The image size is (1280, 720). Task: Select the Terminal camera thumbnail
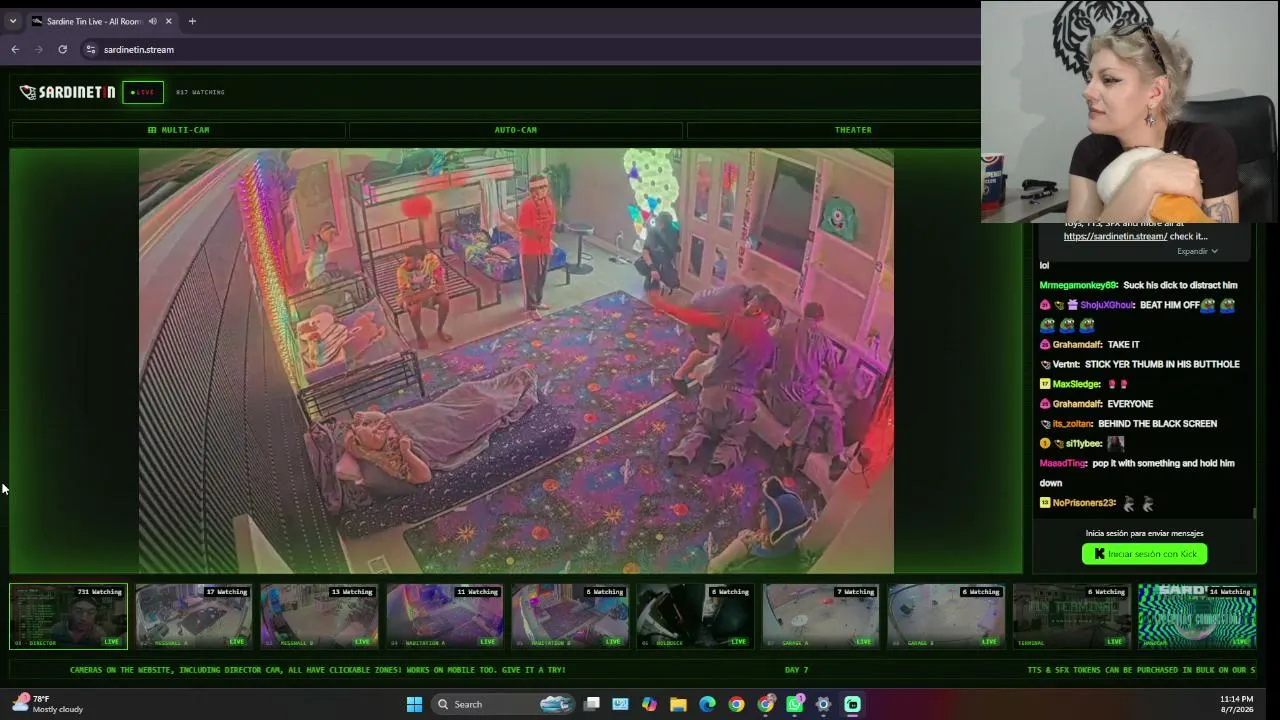(x=1072, y=616)
